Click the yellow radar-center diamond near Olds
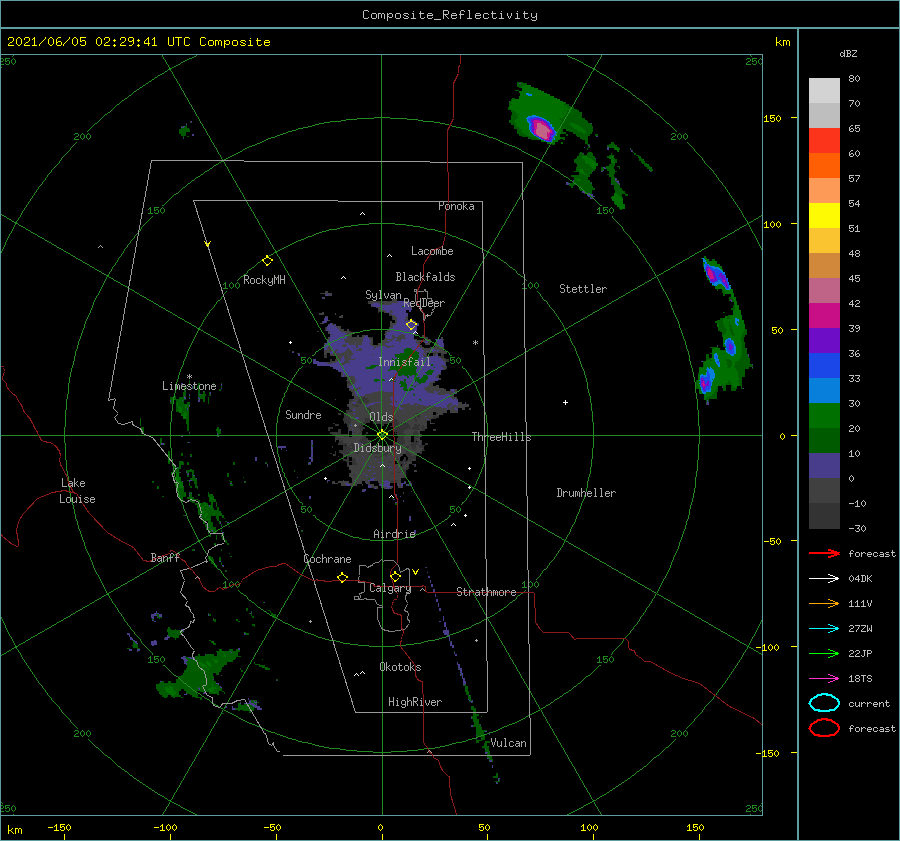The image size is (900, 841). (382, 435)
